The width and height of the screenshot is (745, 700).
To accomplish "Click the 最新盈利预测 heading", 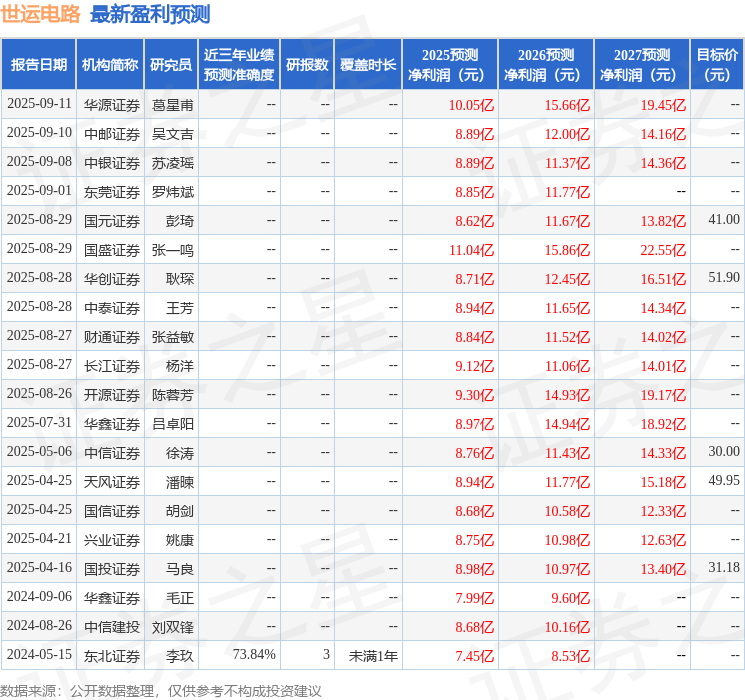I will click(x=150, y=14).
